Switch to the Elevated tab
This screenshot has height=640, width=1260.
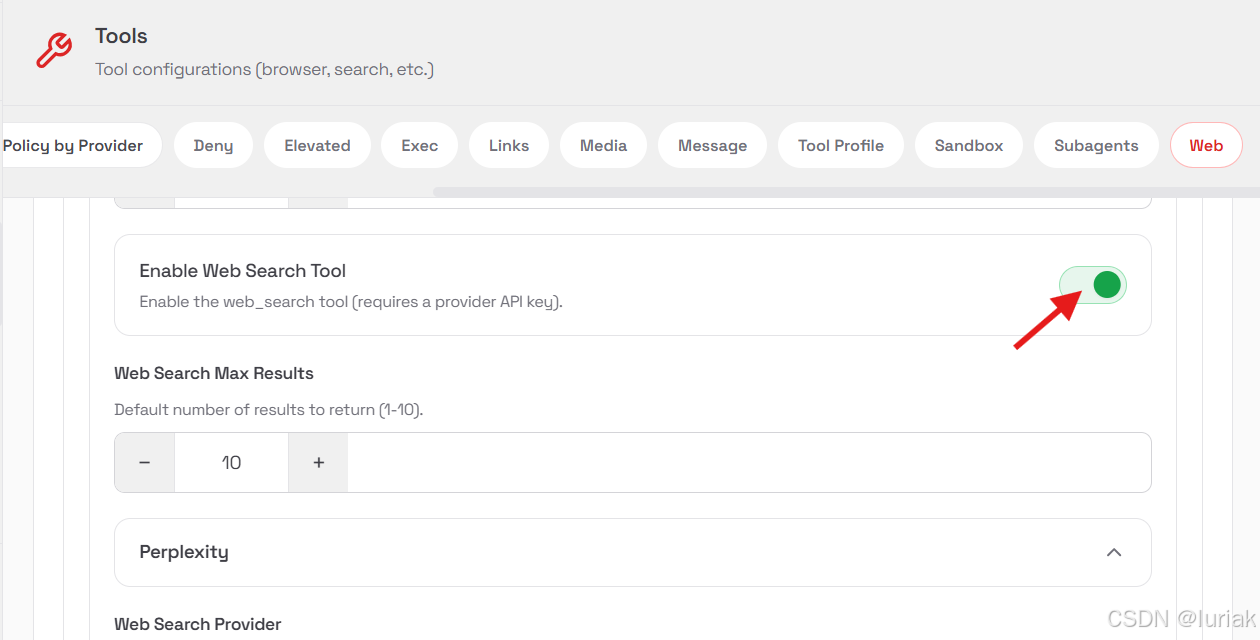coord(317,146)
